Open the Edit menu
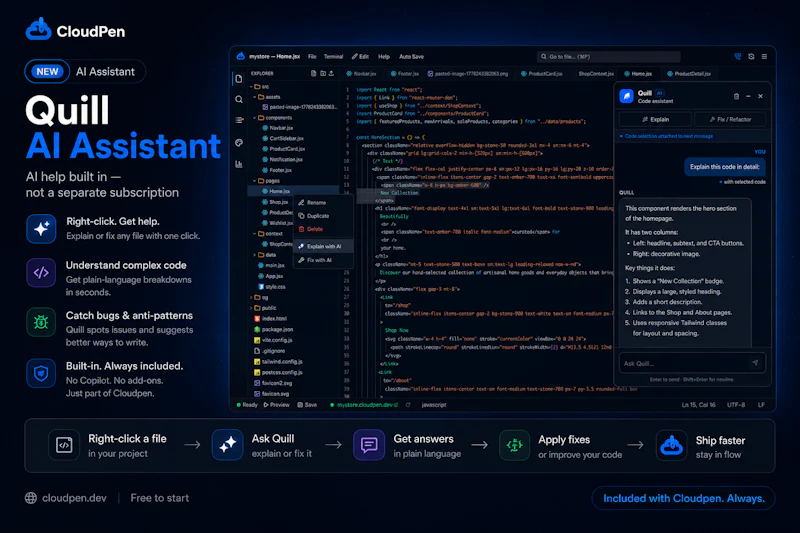 pyautogui.click(x=360, y=57)
